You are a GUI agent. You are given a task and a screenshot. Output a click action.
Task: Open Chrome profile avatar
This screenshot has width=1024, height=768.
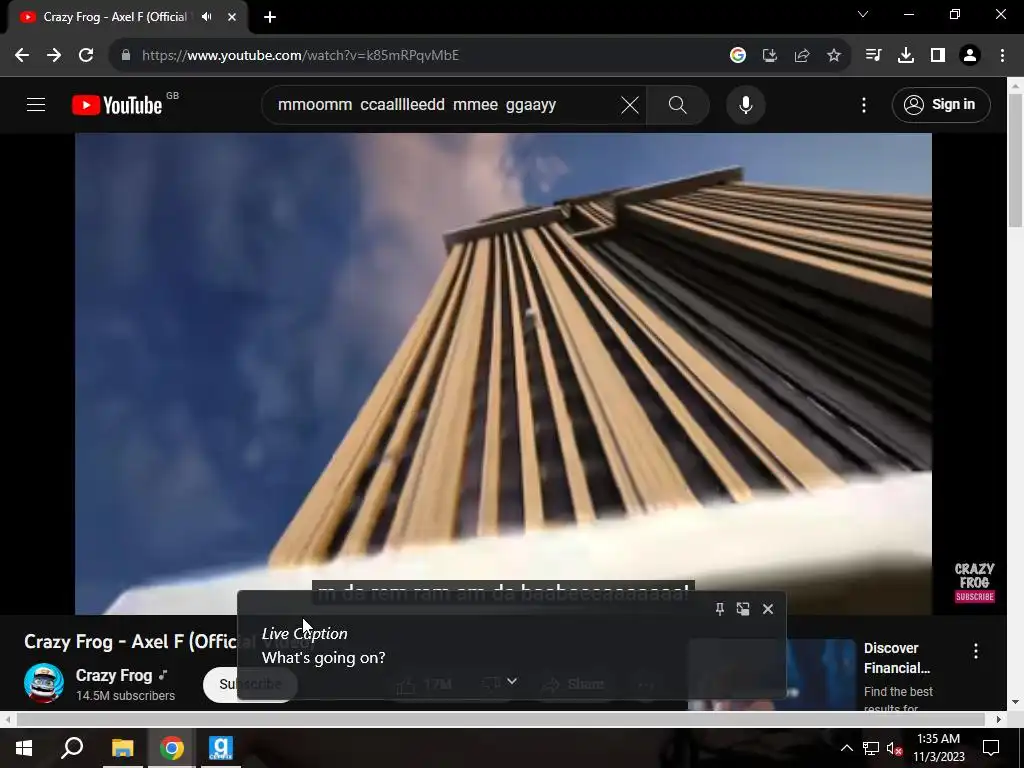tap(970, 56)
